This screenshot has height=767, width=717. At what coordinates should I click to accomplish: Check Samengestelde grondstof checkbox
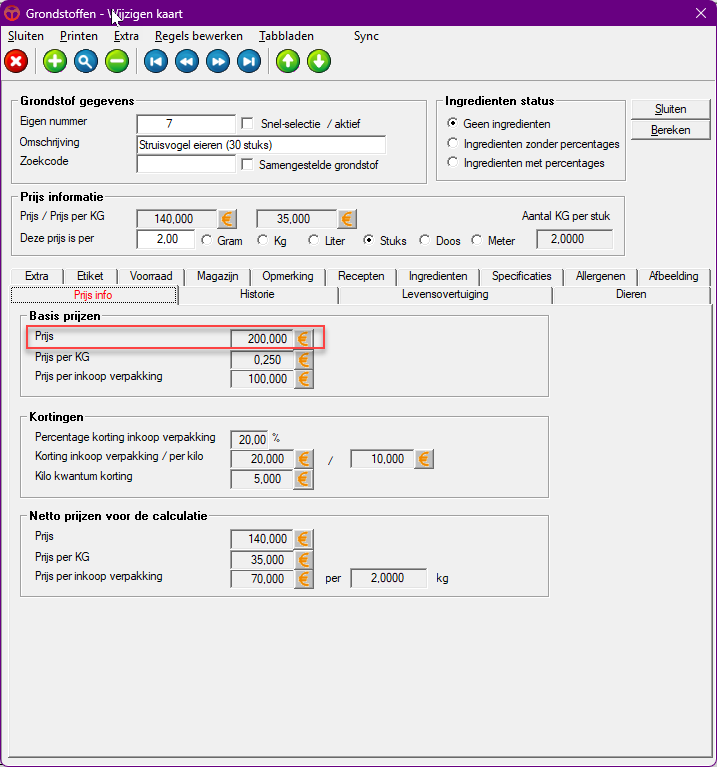tap(247, 164)
